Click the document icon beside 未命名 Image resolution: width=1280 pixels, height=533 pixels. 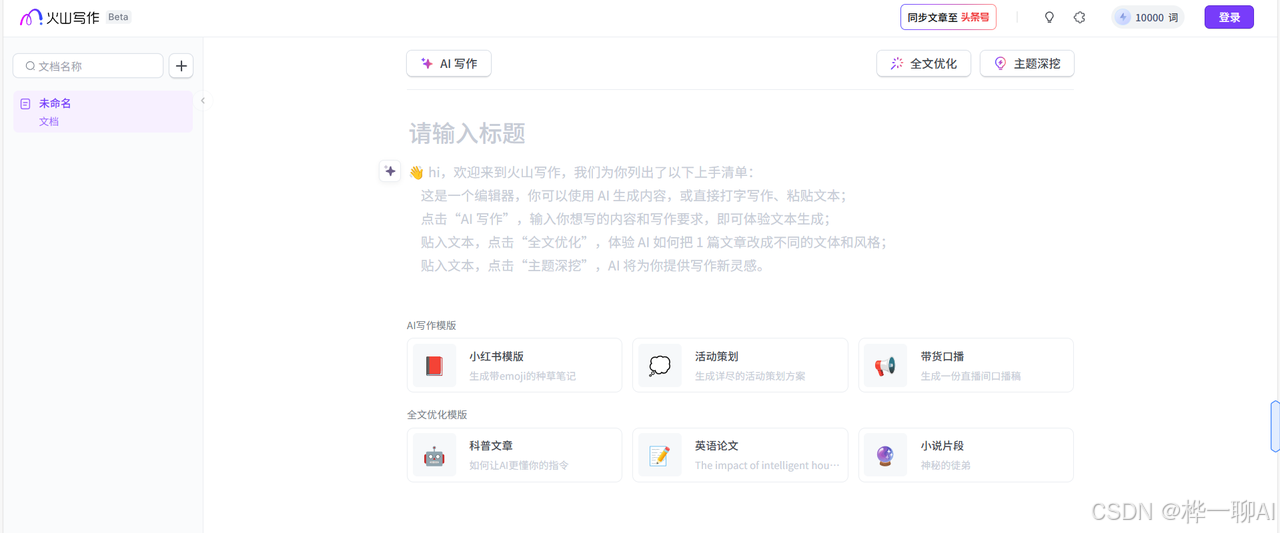click(x=26, y=104)
